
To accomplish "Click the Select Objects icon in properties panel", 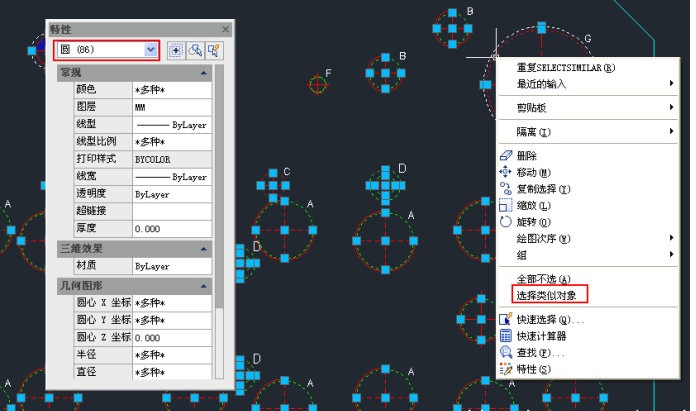I will coord(195,51).
